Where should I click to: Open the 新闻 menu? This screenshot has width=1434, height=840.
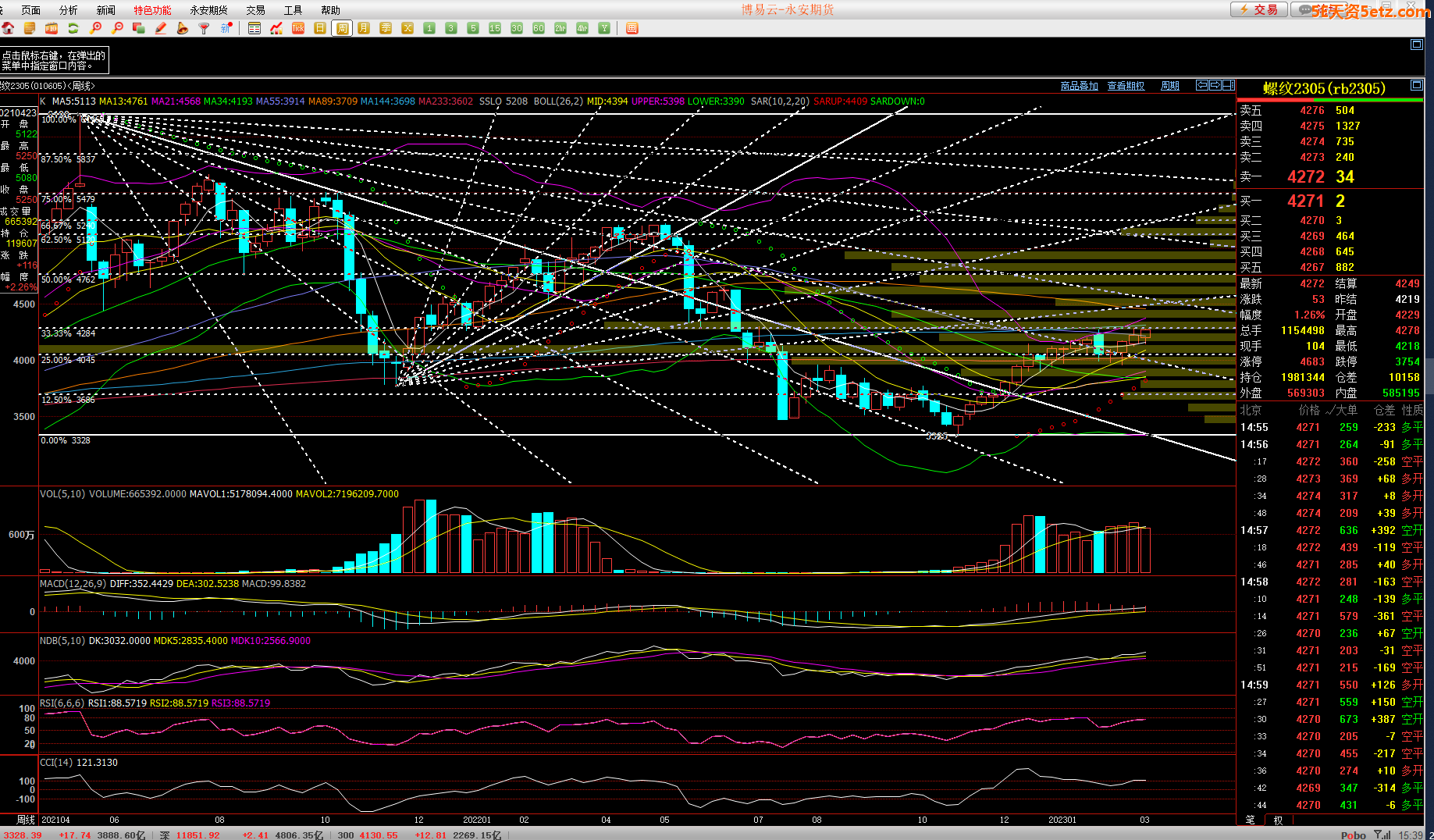point(106,10)
